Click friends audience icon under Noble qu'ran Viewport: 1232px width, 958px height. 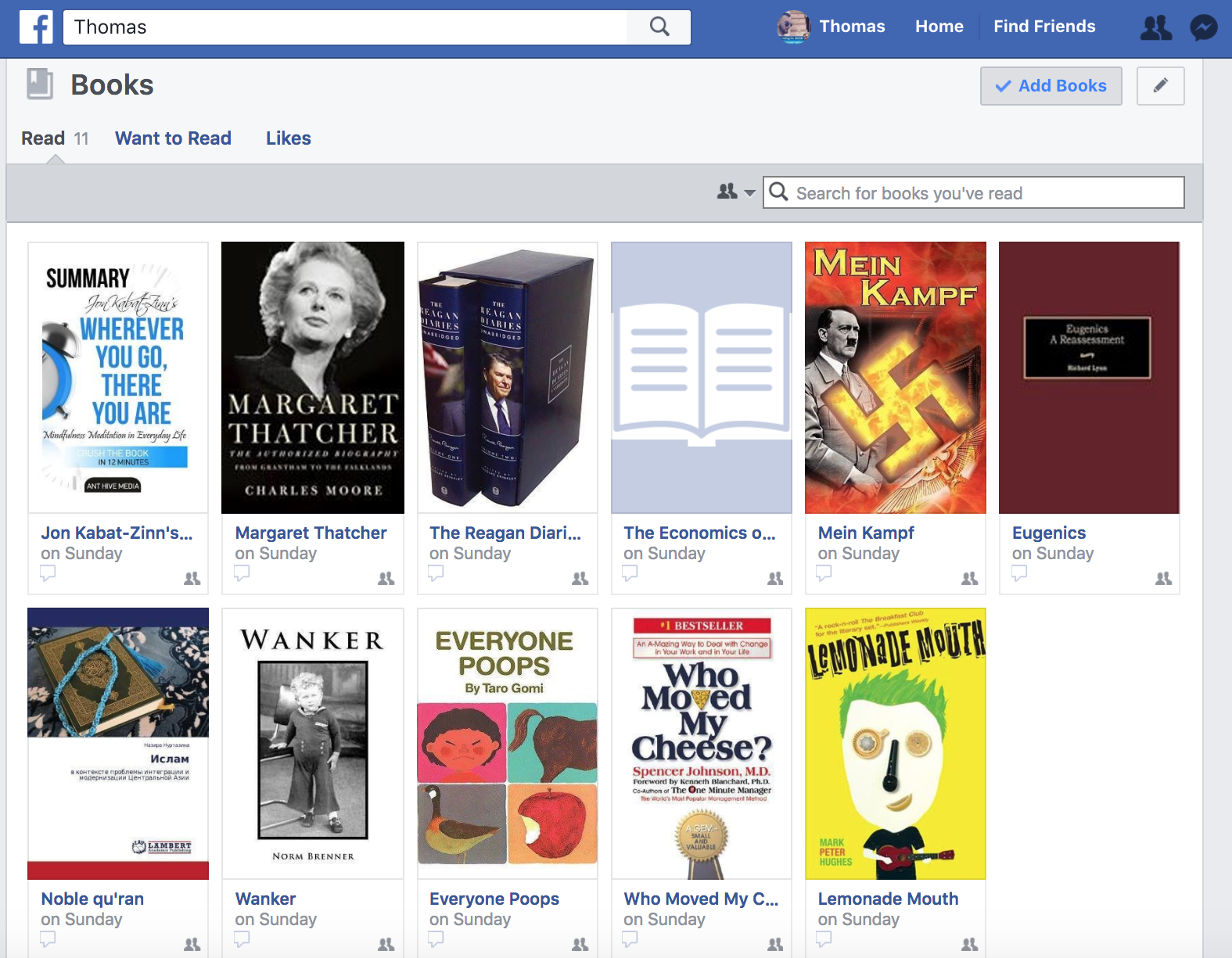tap(192, 945)
